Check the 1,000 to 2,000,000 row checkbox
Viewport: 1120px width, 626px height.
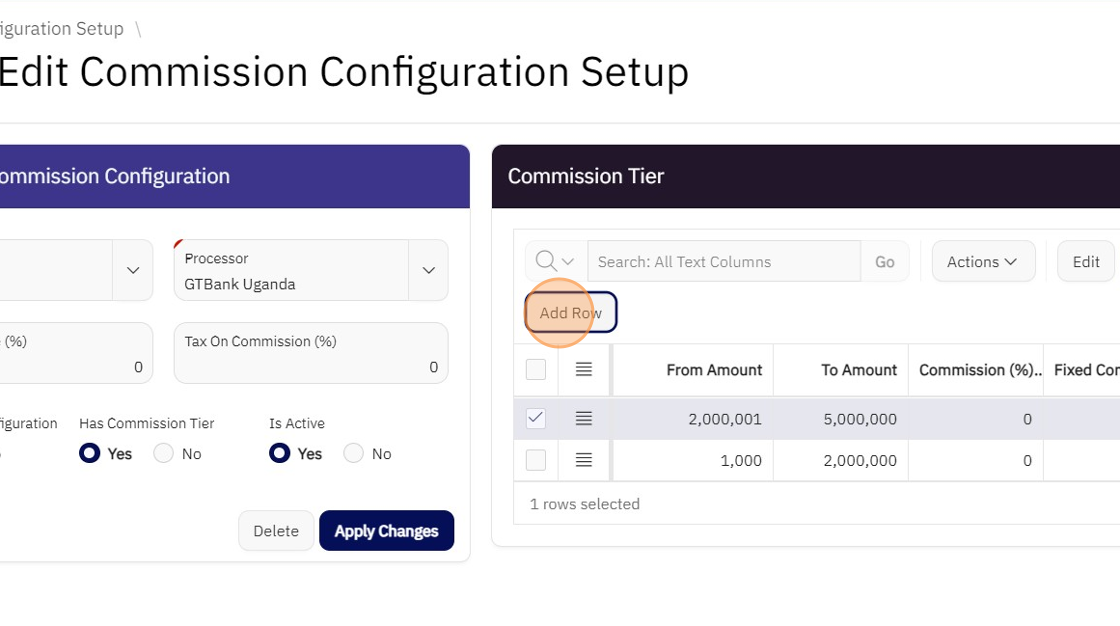(x=536, y=461)
